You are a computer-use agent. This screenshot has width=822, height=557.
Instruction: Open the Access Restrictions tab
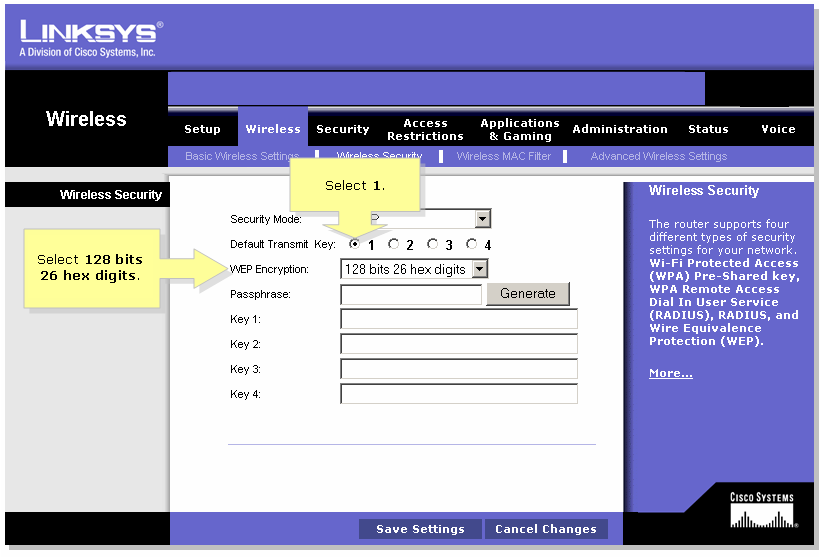click(x=425, y=129)
